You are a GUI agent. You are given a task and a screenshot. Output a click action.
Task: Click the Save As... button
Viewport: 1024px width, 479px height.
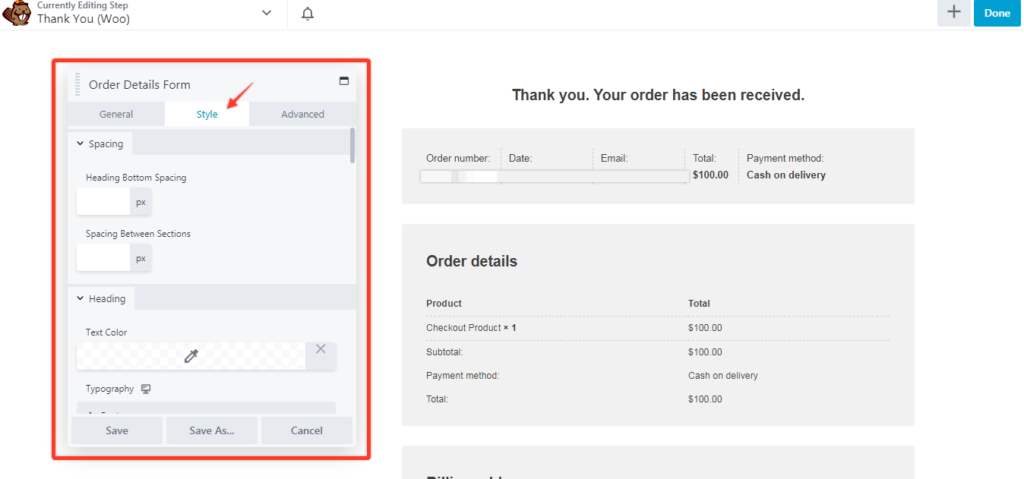pyautogui.click(x=212, y=431)
